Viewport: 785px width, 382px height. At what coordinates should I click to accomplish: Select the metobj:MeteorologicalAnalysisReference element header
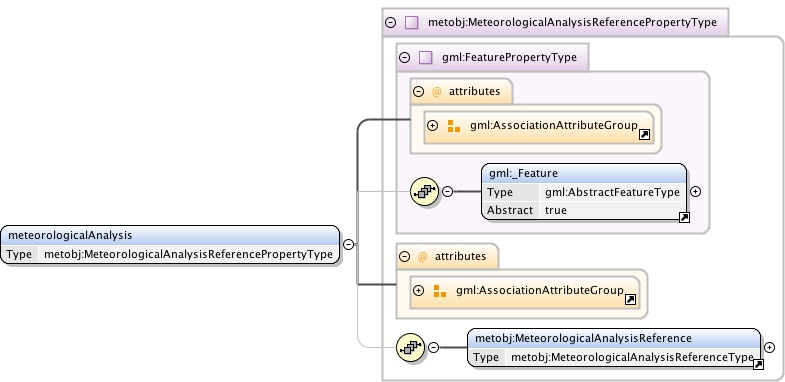pyautogui.click(x=614, y=338)
